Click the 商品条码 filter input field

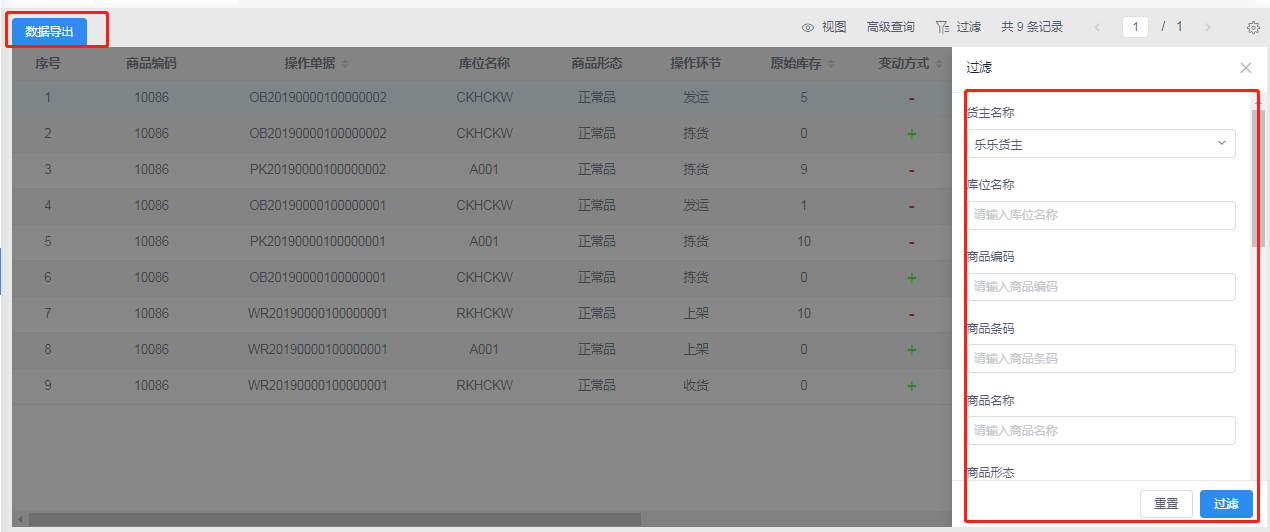coord(1101,358)
